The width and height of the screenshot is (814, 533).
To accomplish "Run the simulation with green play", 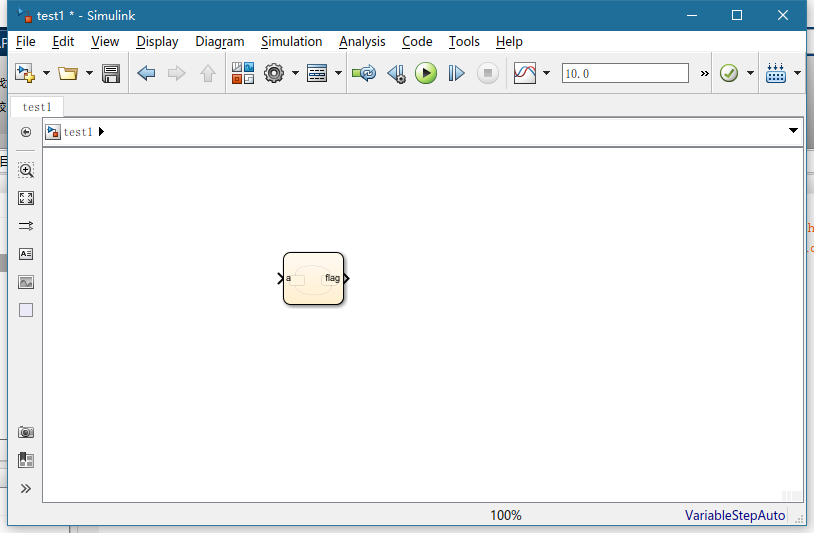I will point(426,73).
